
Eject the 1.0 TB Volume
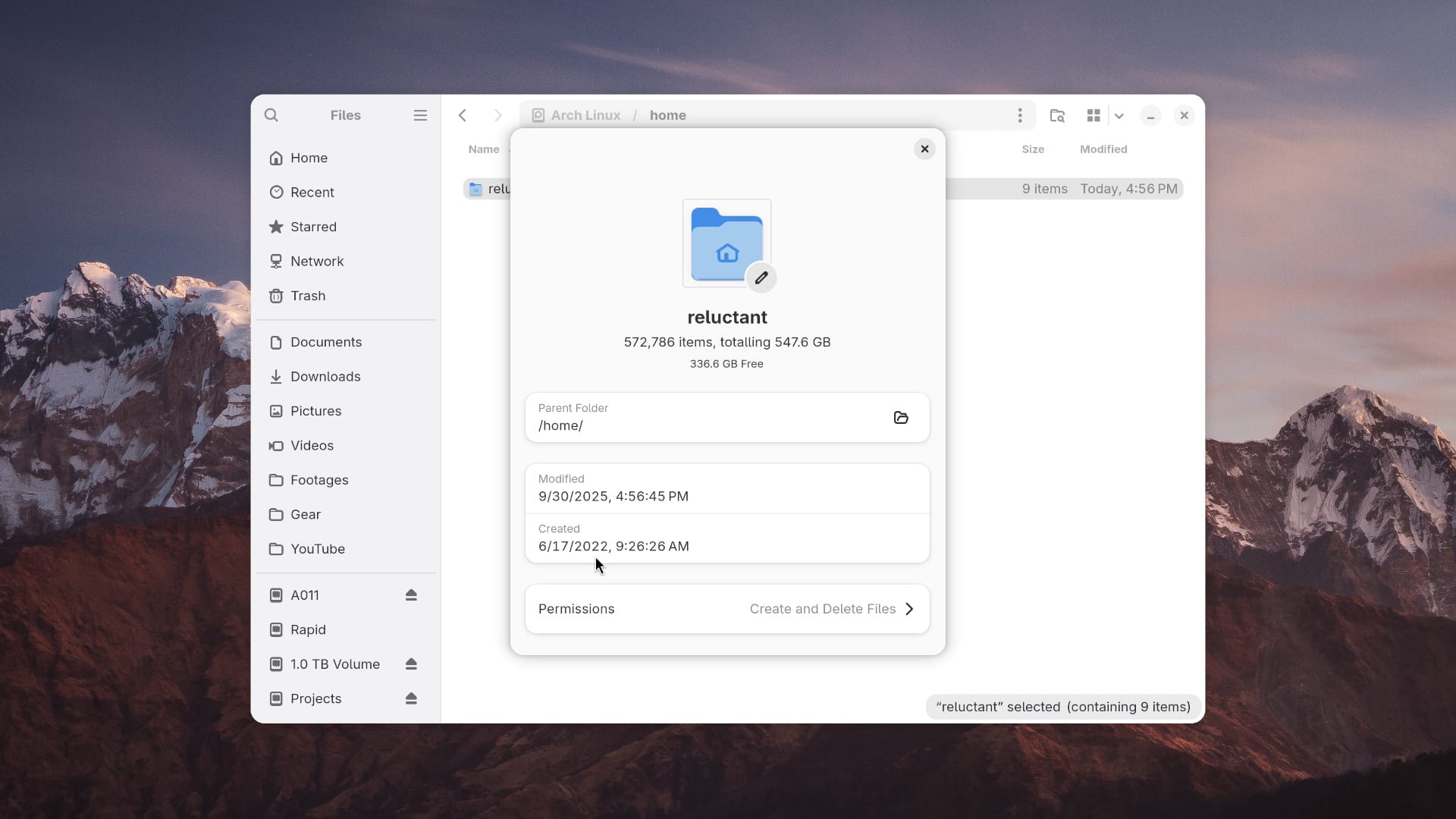pyautogui.click(x=411, y=664)
